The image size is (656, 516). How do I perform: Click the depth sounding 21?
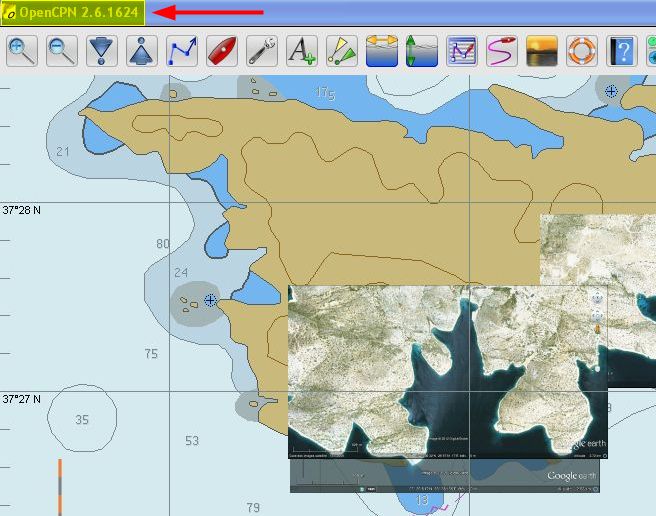[63, 151]
